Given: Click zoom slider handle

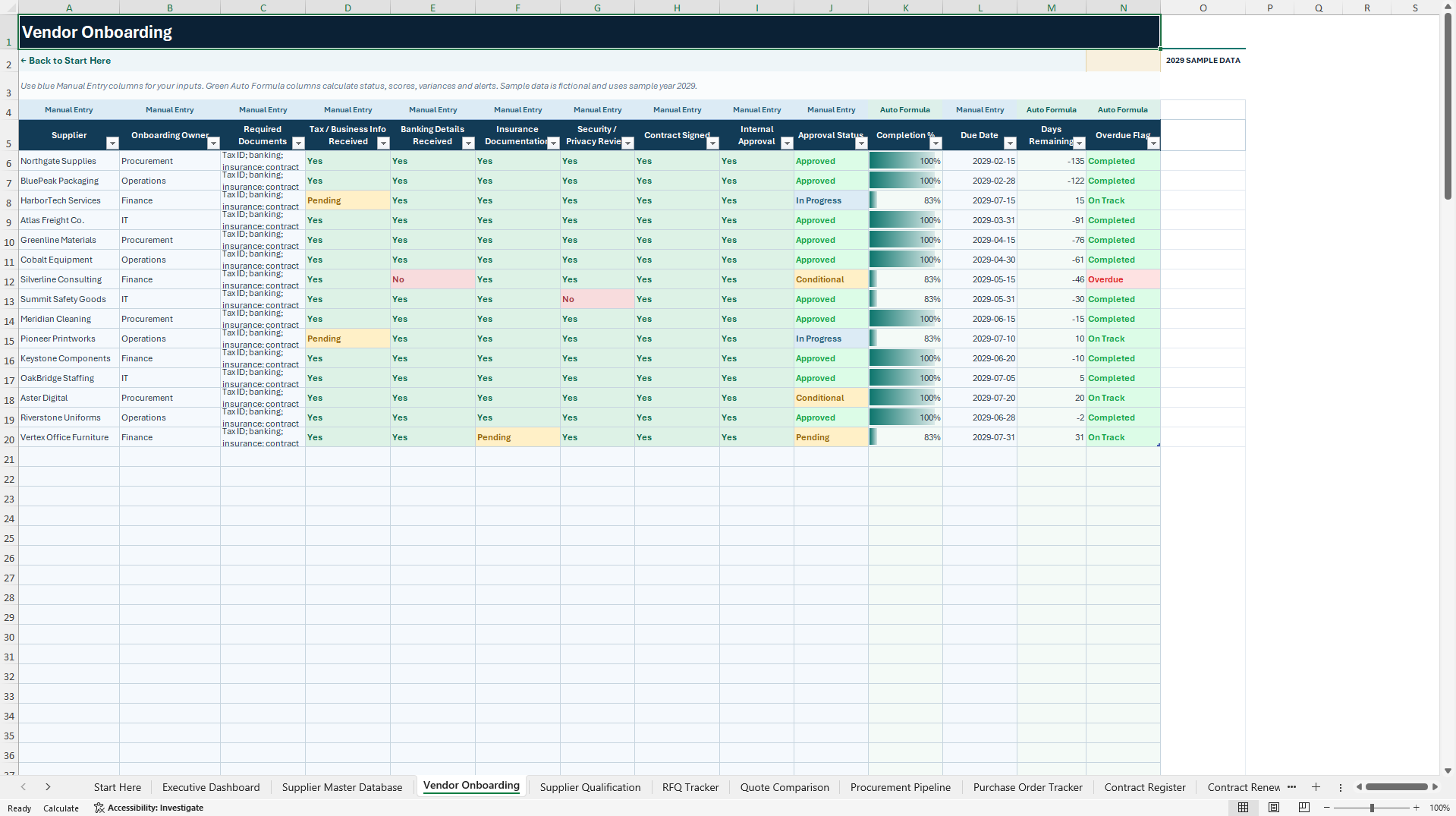Looking at the screenshot, I should pyautogui.click(x=1372, y=808).
